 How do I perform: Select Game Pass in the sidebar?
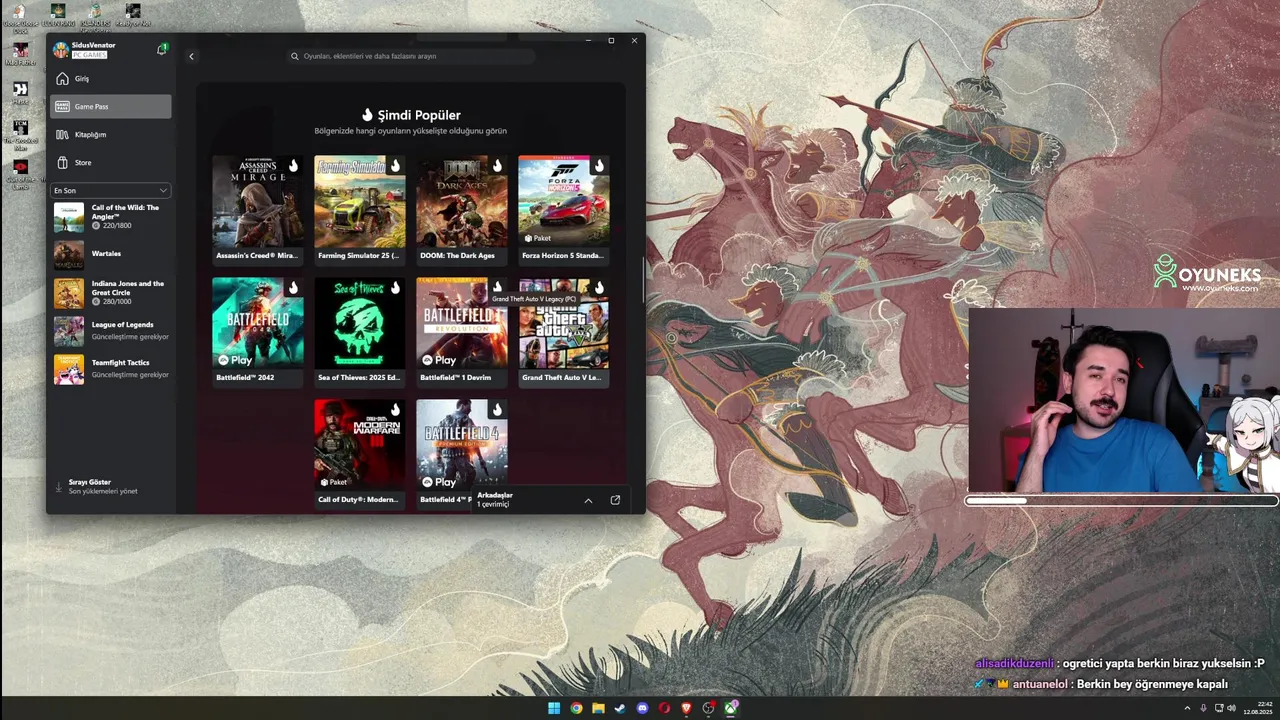click(x=111, y=106)
